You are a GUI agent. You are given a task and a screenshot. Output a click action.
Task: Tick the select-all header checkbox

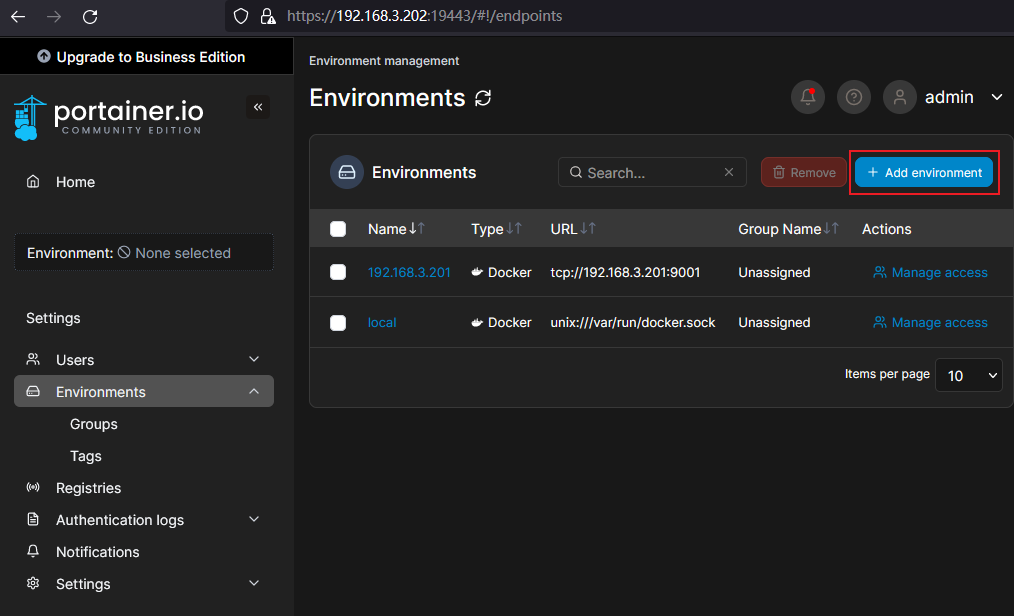(338, 229)
